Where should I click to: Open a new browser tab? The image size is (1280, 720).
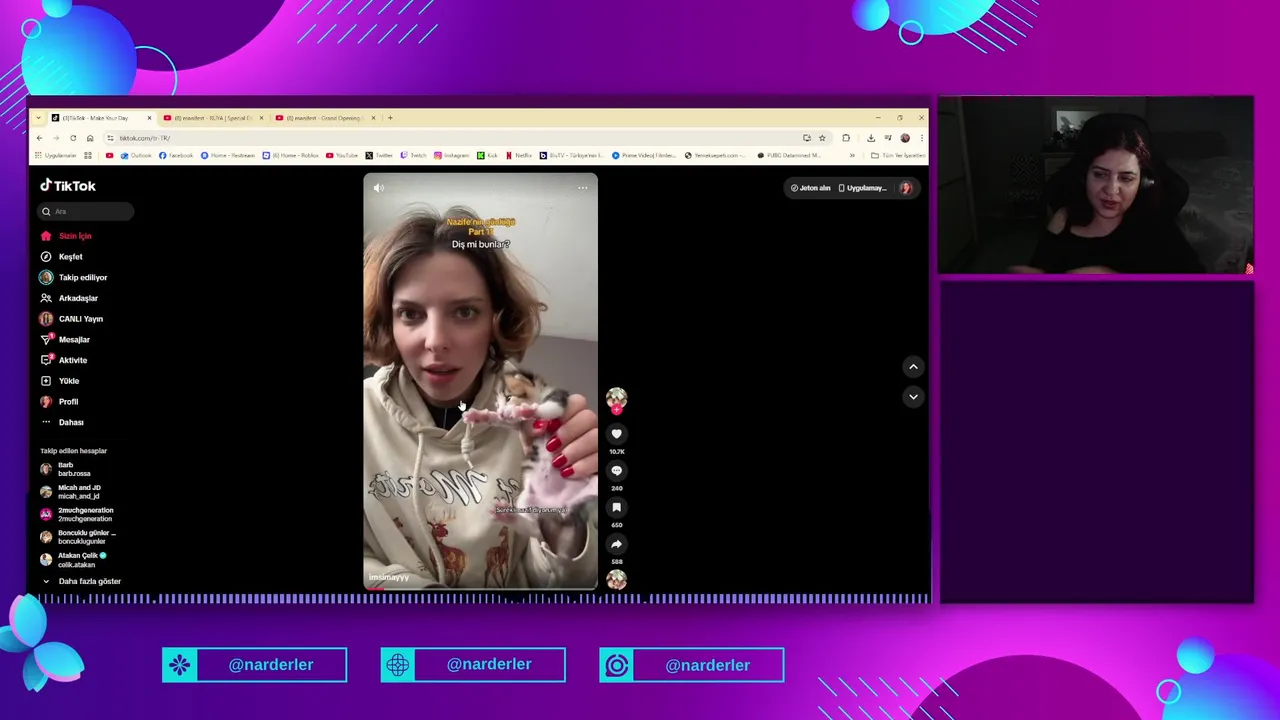390,118
